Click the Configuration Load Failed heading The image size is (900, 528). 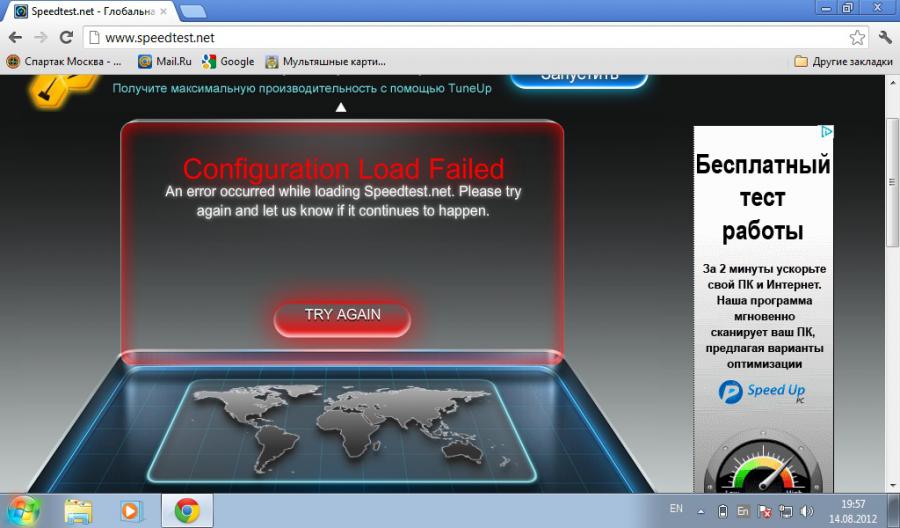[343, 169]
